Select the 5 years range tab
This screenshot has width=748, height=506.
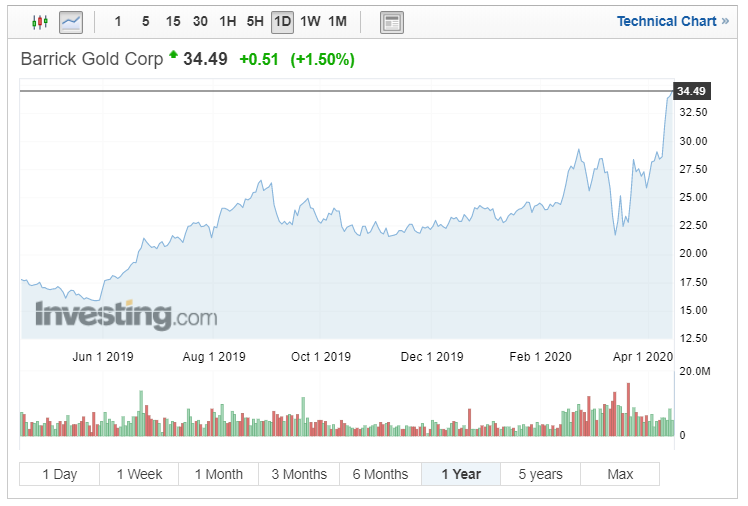(x=540, y=474)
